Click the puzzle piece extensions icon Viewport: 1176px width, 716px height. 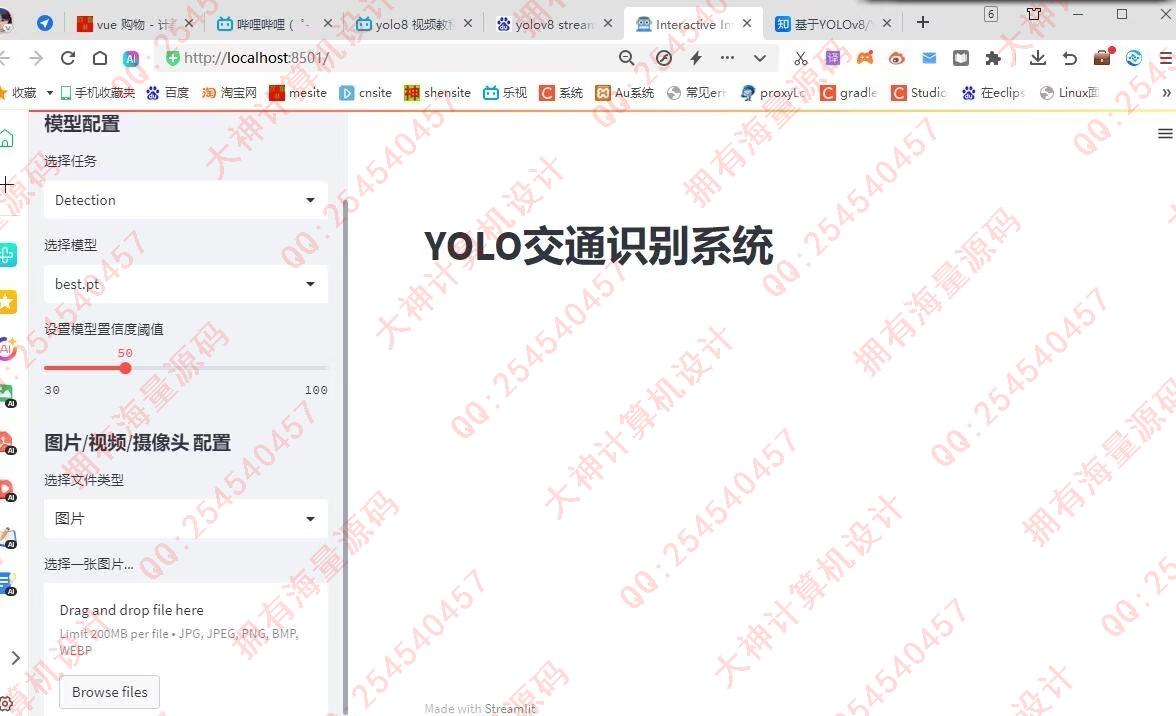pos(993,58)
